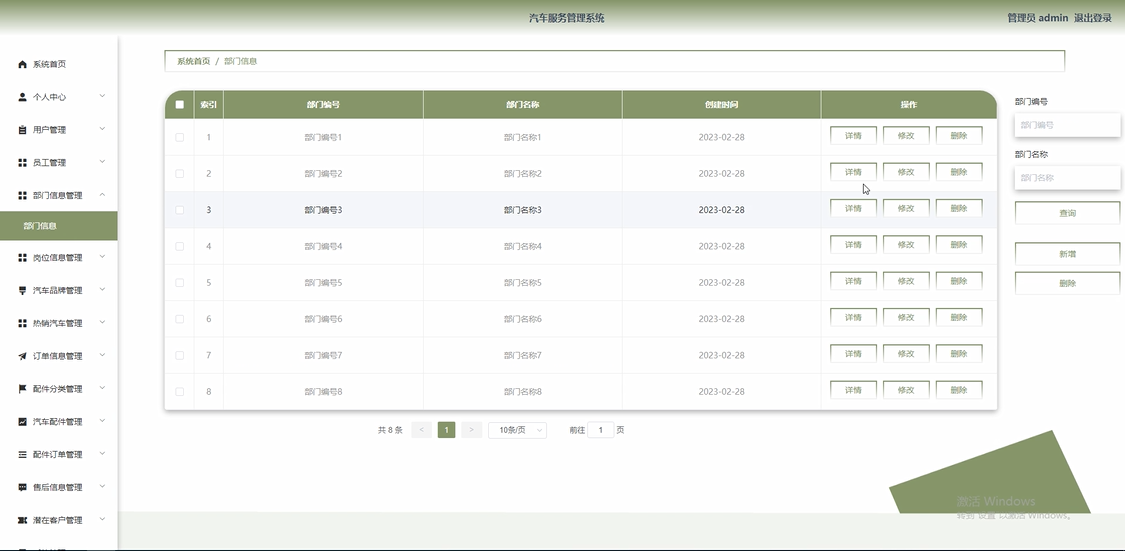The width and height of the screenshot is (1125, 551).
Task: Click 退出登录 to log out
Action: click(1093, 18)
